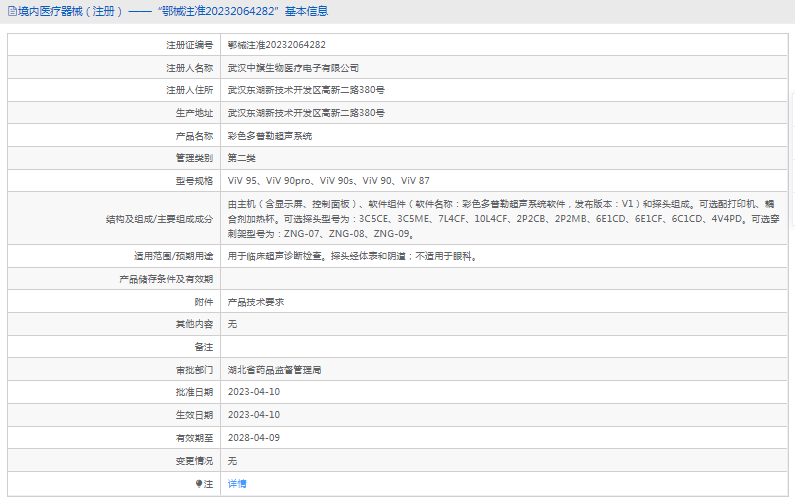795x498 pixels.
Task: Select registration number 鄂械注准20232064282 value
Action: [x=277, y=45]
